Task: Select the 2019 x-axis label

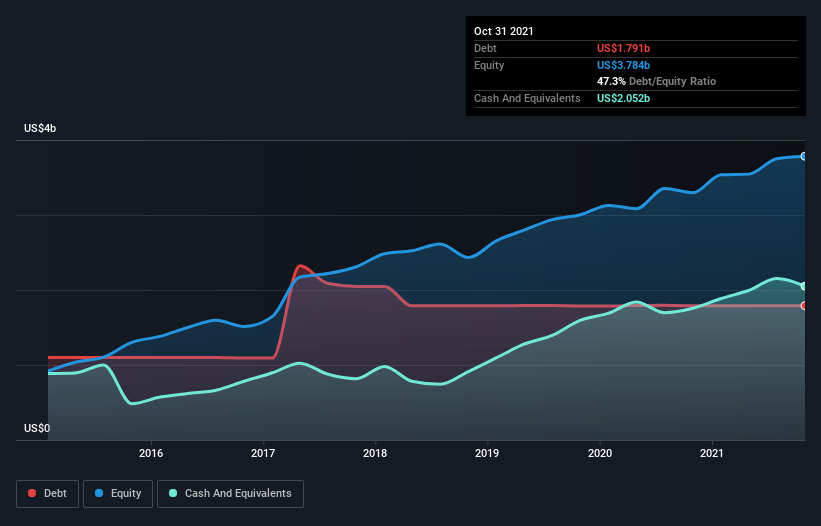Action: [x=487, y=453]
